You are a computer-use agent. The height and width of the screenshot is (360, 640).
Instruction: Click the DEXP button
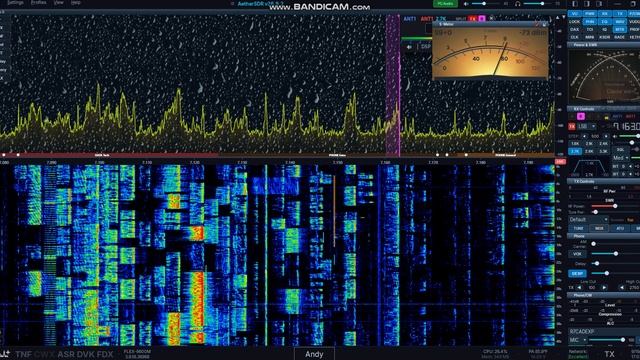[577, 273]
